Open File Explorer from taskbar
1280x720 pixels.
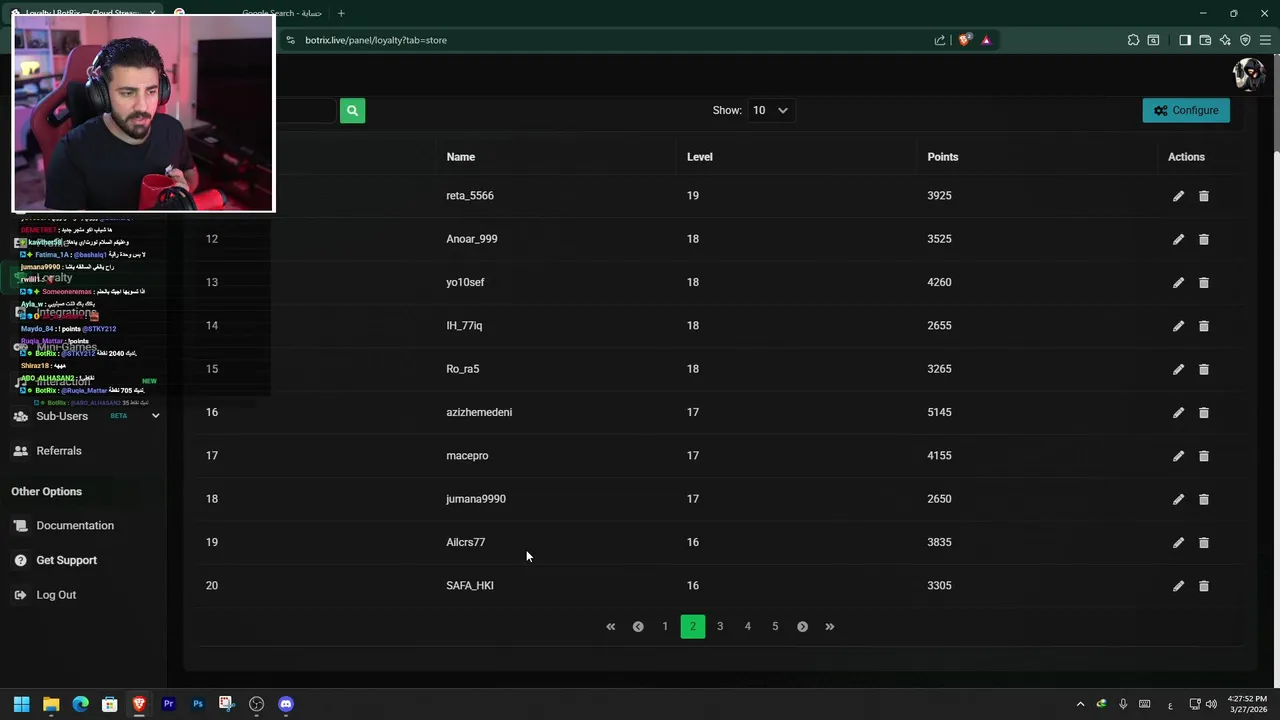tap(51, 704)
